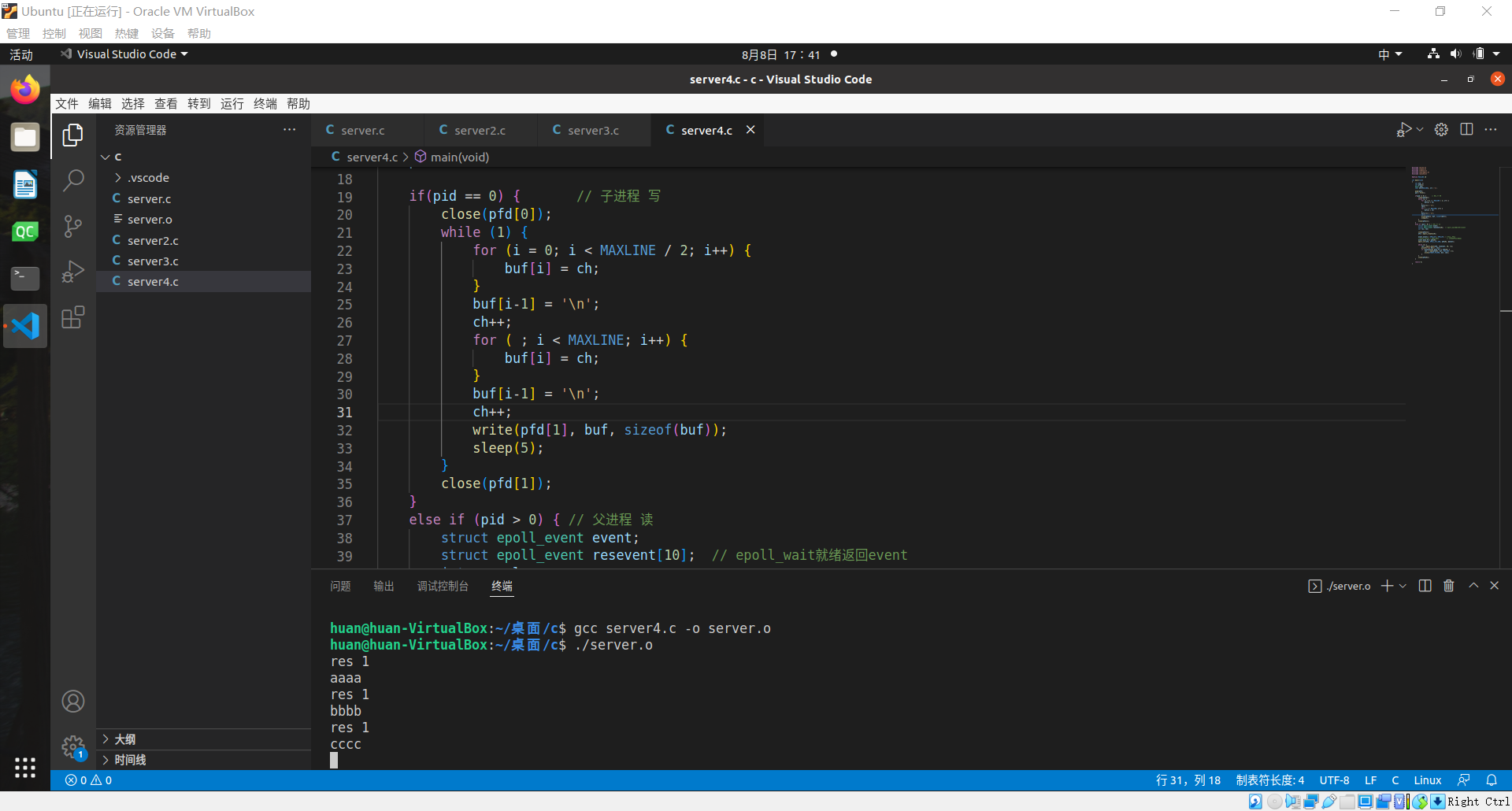Open the 帮助 menu in VS Code

[298, 104]
